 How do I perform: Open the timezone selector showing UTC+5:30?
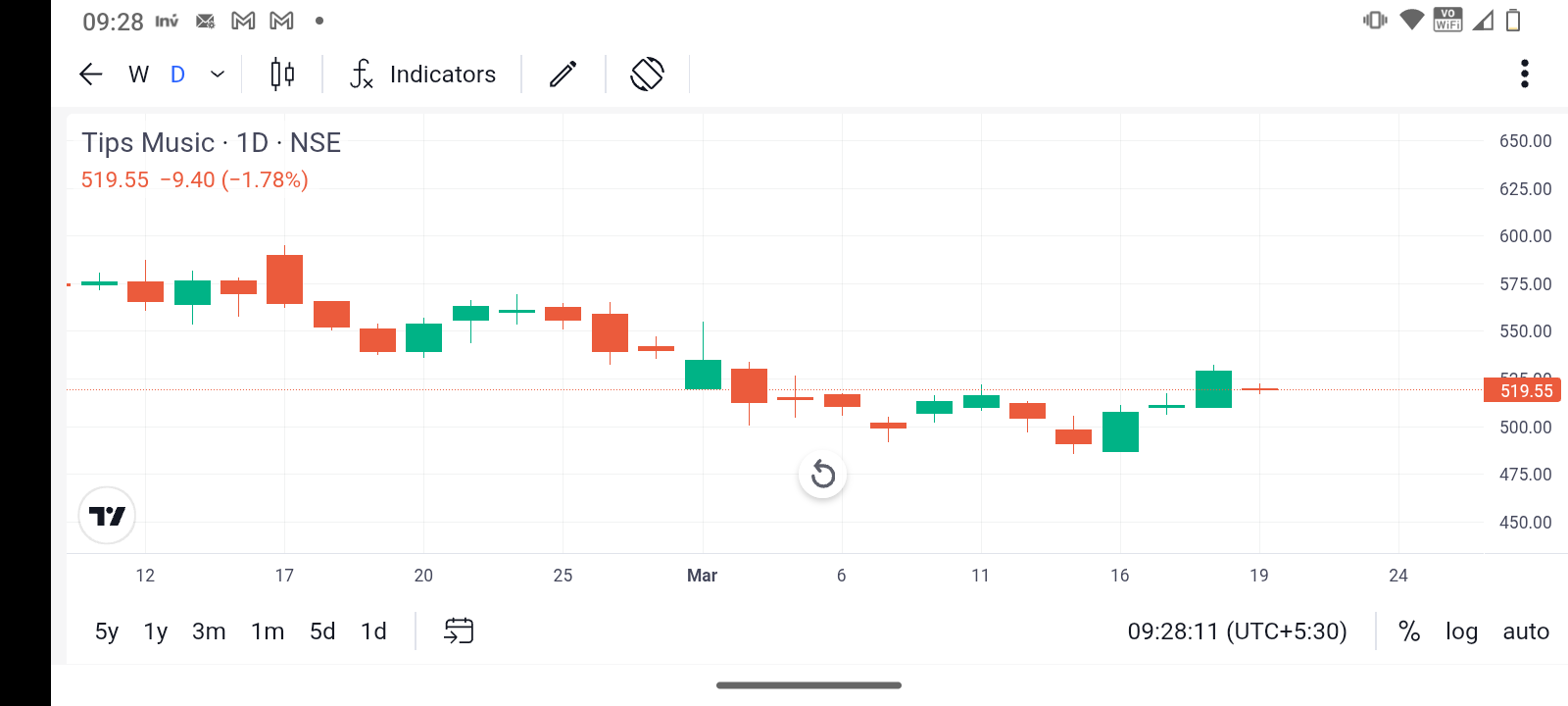(1237, 631)
